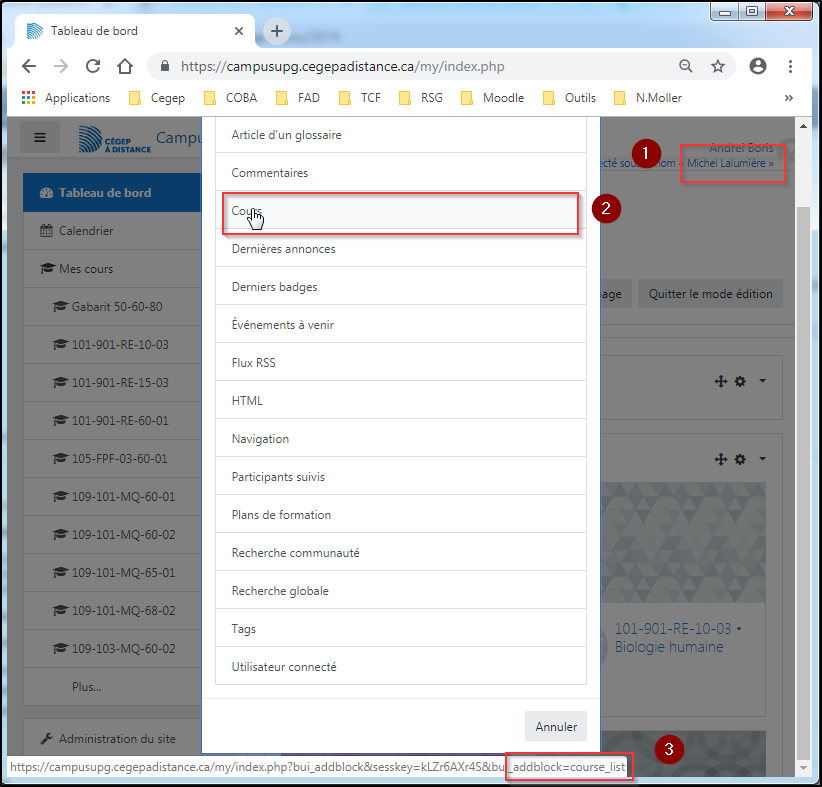Click the zoom magnifier icon in address bar
The height and width of the screenshot is (787, 822).
point(686,67)
